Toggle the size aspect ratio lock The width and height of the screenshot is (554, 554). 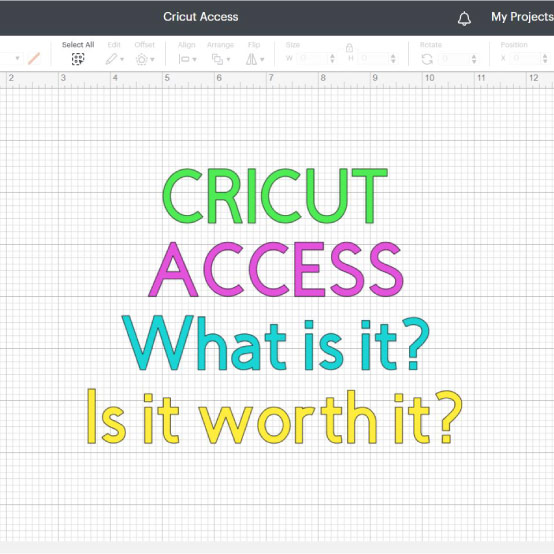coord(349,47)
